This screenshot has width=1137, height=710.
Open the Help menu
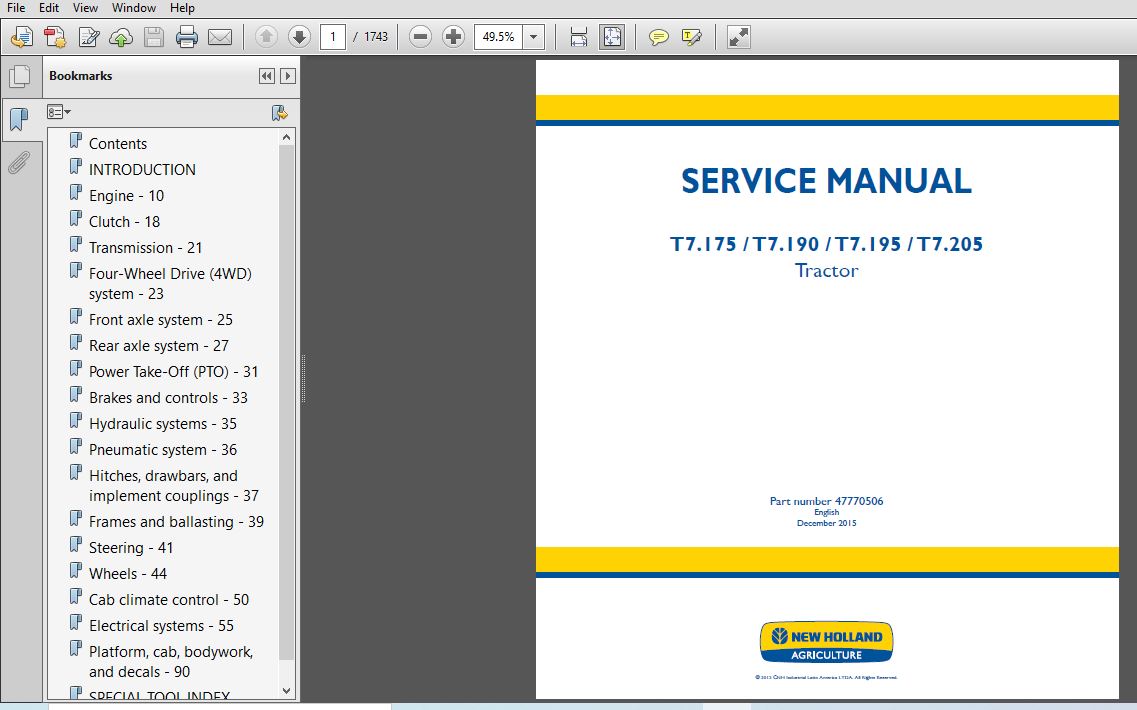pyautogui.click(x=182, y=8)
